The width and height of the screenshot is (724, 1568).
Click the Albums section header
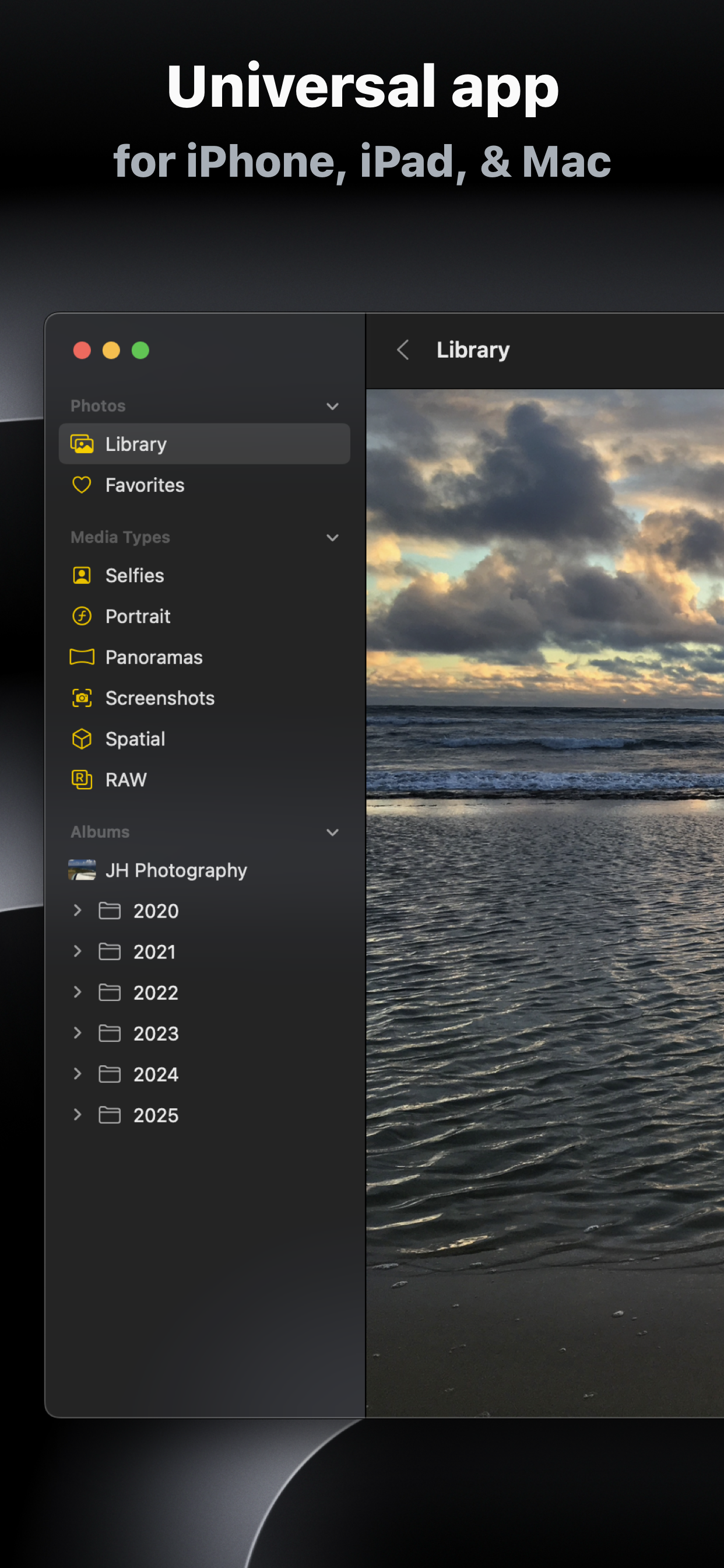pos(100,831)
